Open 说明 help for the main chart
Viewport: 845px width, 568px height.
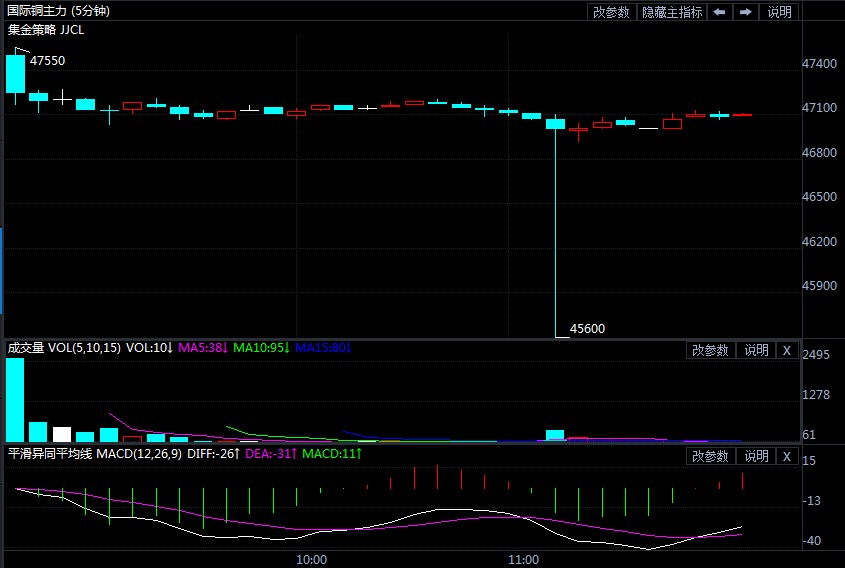point(779,12)
